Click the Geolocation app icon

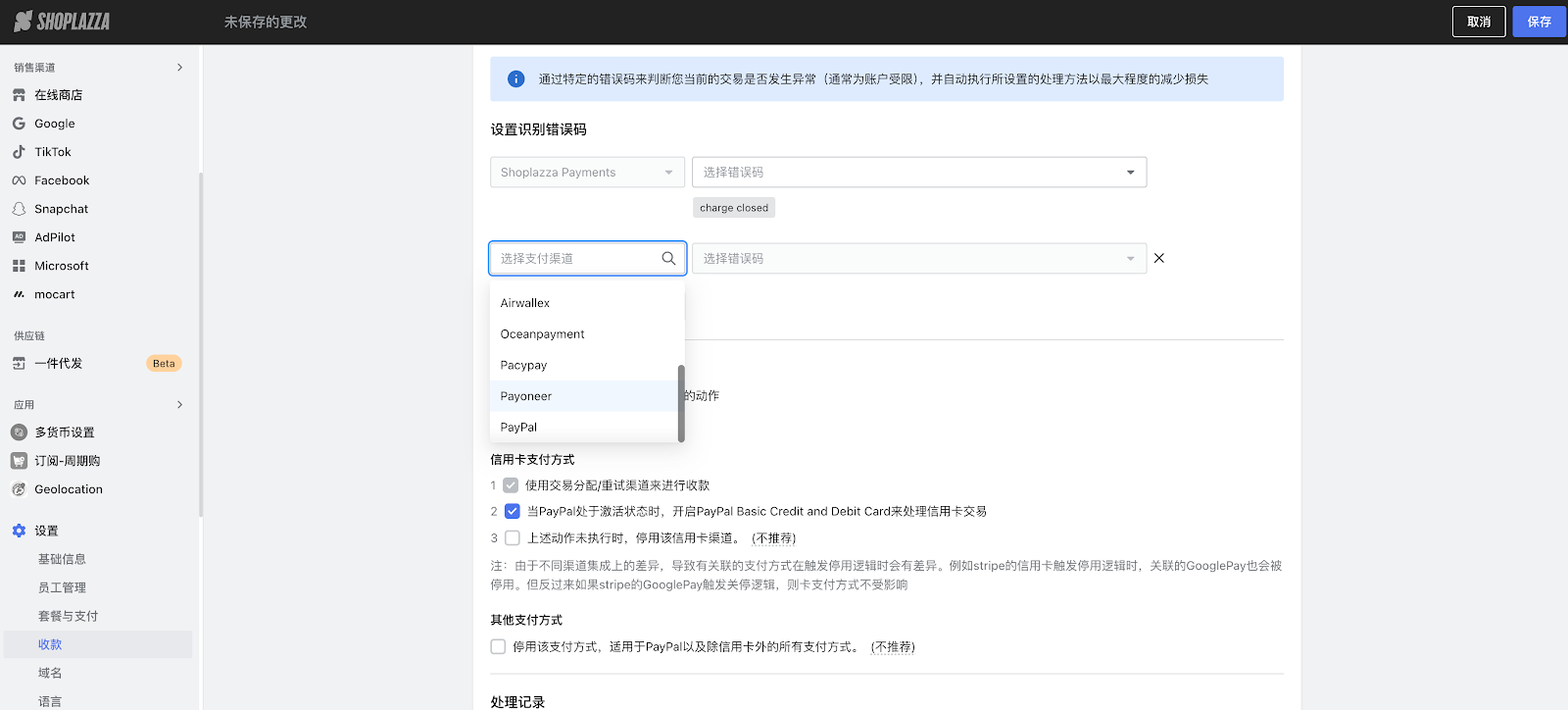[19, 489]
